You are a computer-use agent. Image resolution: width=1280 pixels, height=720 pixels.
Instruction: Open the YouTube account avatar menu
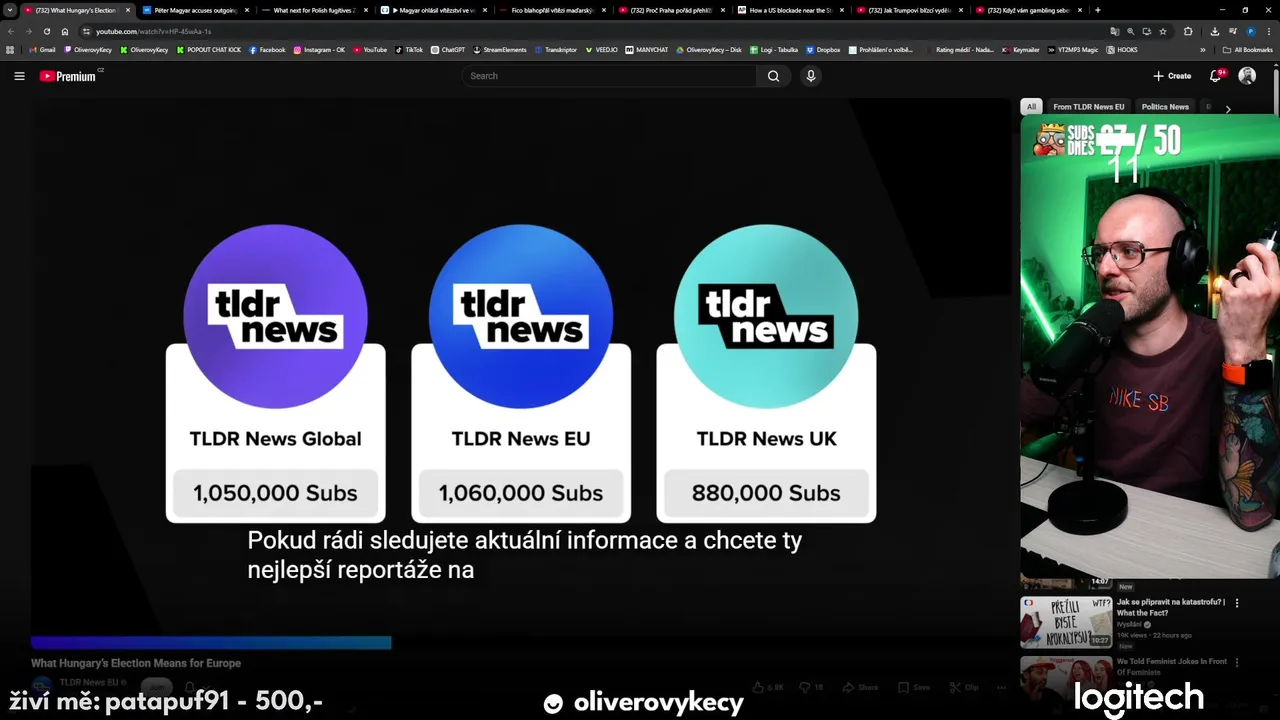(1247, 76)
